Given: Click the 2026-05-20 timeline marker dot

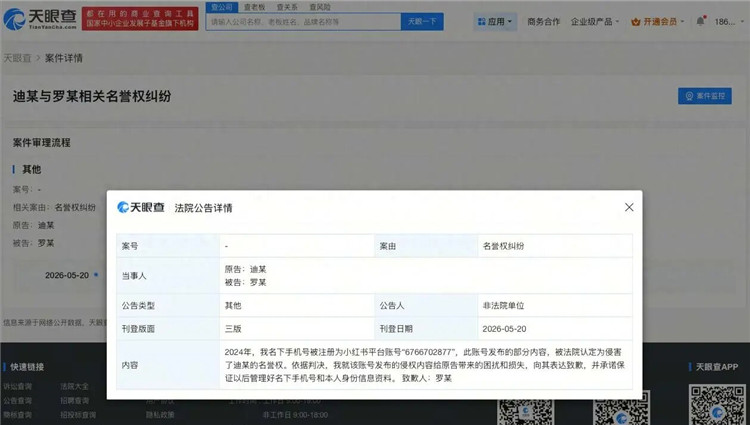Looking at the screenshot, I should pos(96,275).
